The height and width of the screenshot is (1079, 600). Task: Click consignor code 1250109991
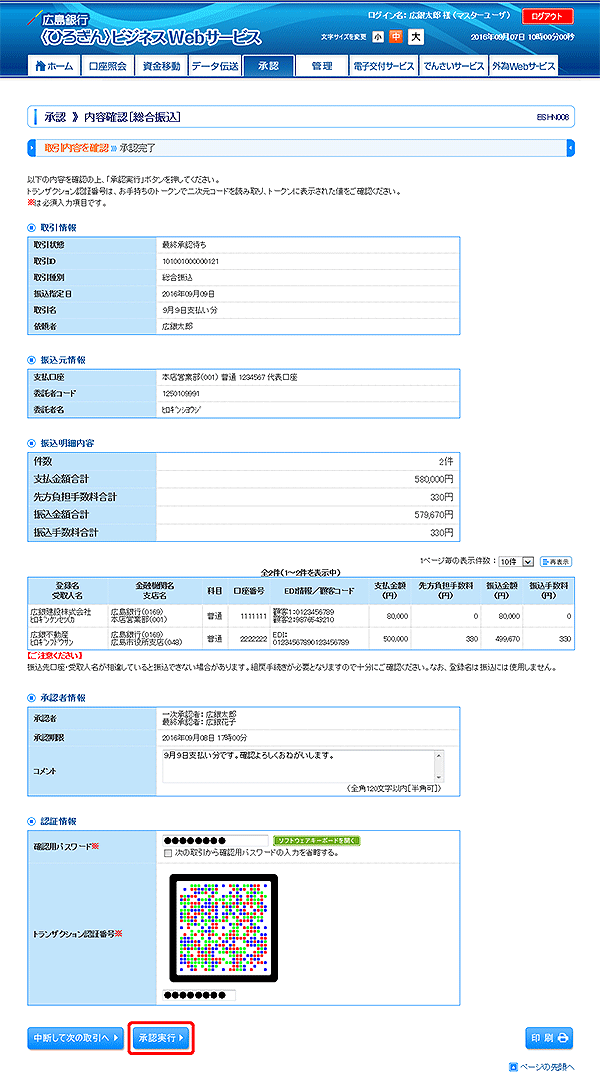(x=181, y=394)
